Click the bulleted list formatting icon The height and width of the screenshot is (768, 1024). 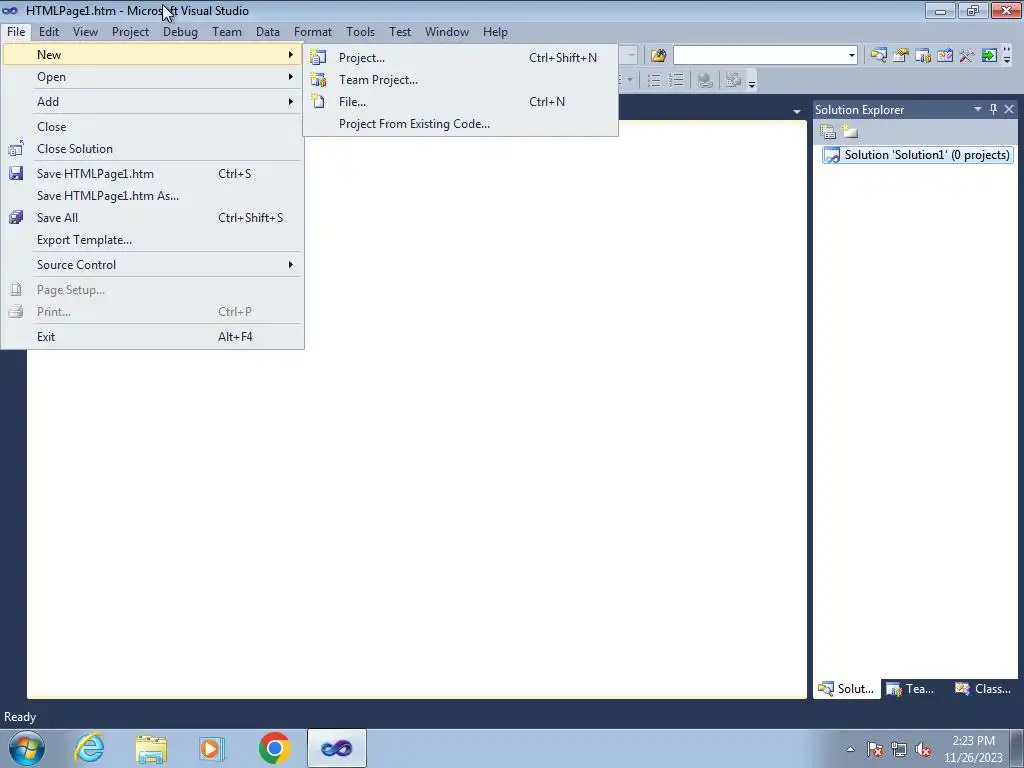pyautogui.click(x=654, y=80)
